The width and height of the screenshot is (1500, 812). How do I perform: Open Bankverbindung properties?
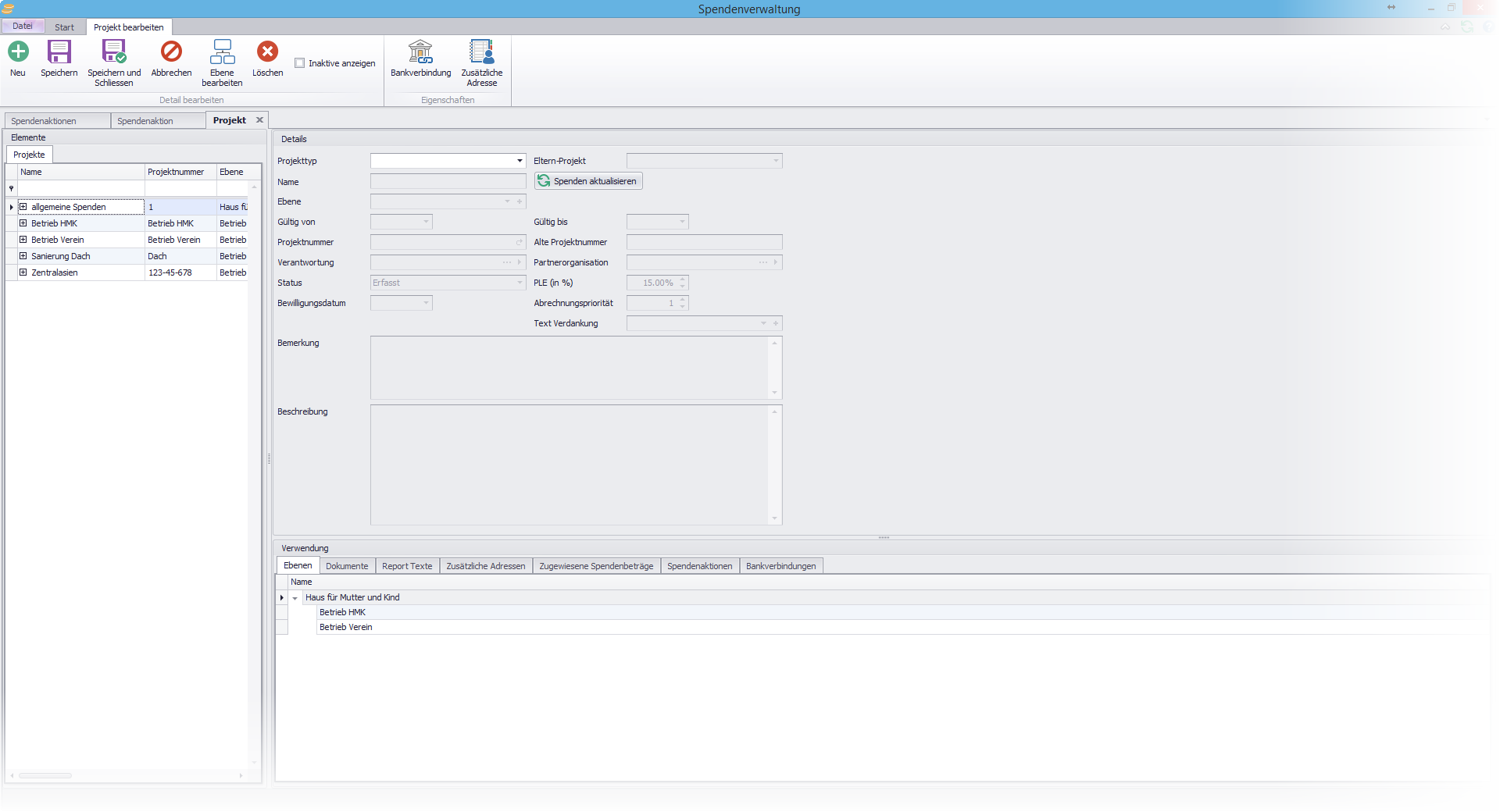click(420, 52)
